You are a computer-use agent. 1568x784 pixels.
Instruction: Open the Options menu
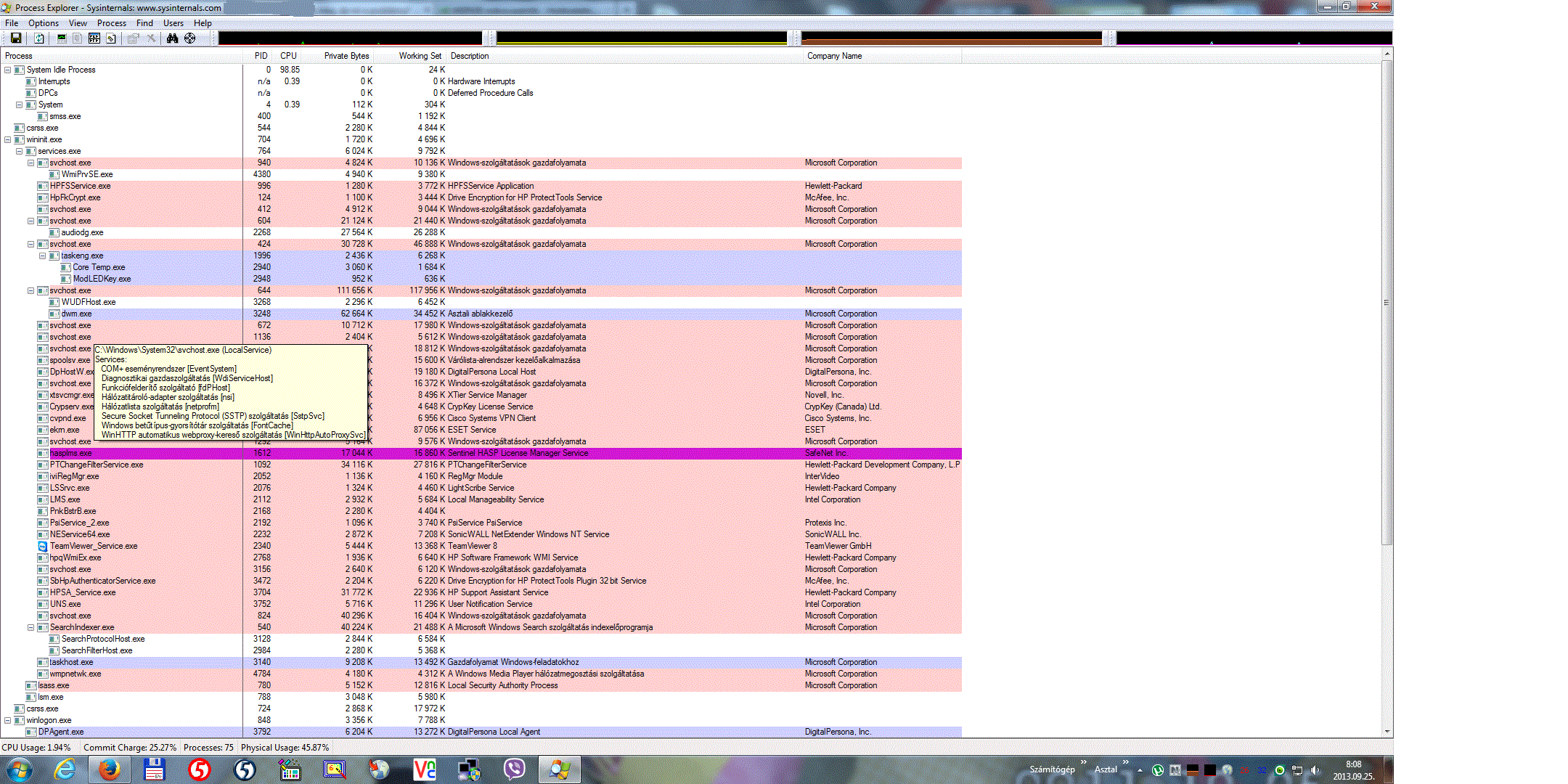(44, 23)
